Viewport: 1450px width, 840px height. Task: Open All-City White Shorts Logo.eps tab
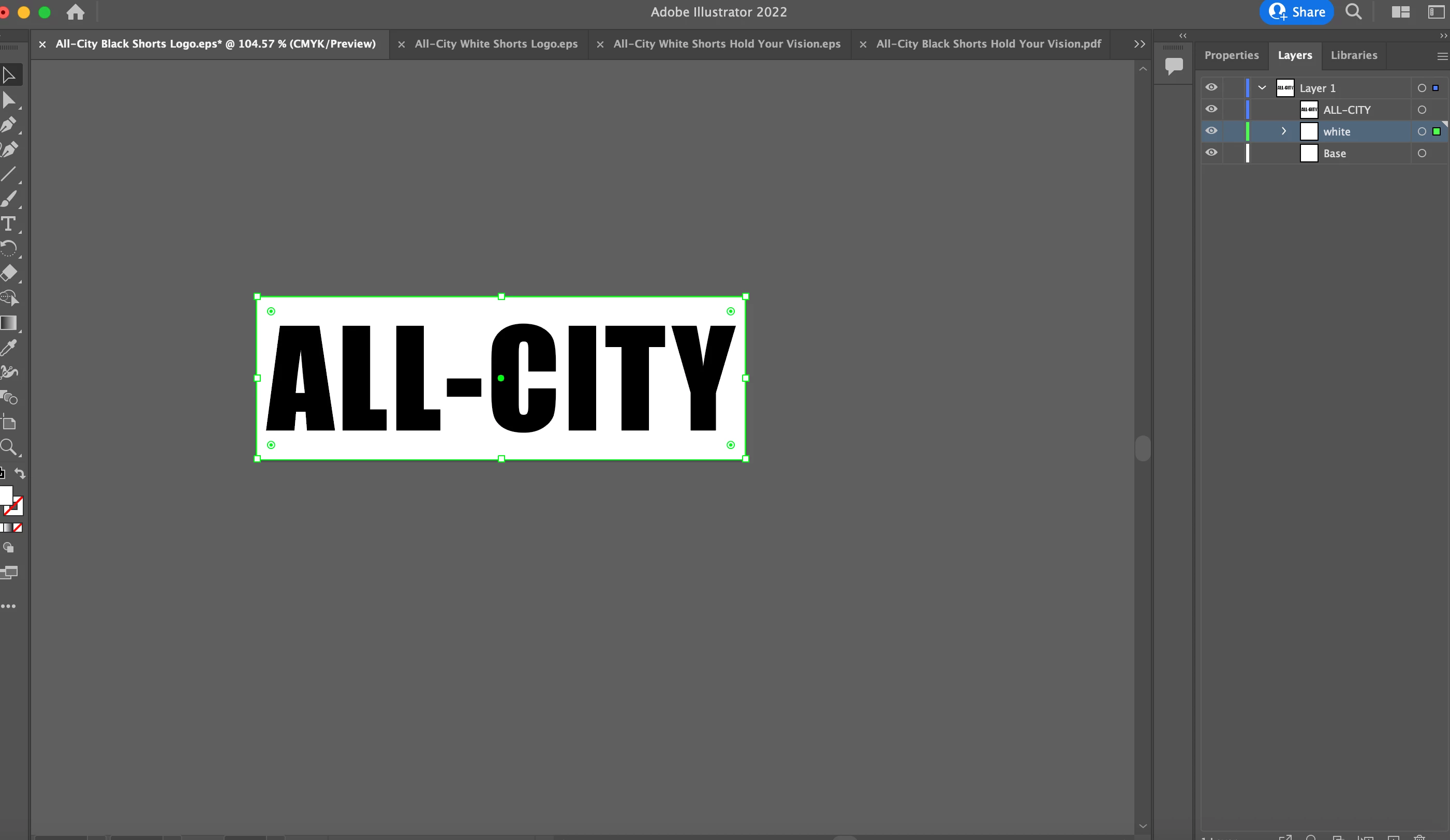pos(496,43)
